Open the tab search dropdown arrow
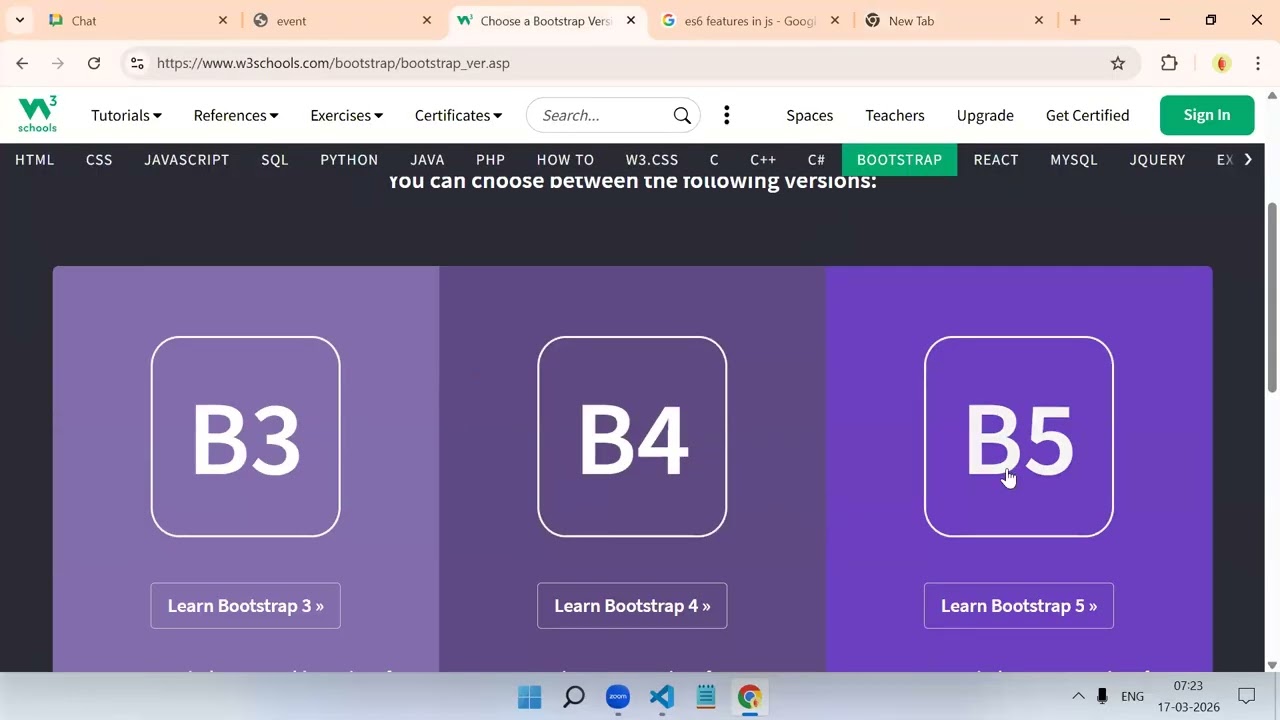Image resolution: width=1280 pixels, height=720 pixels. [19, 20]
